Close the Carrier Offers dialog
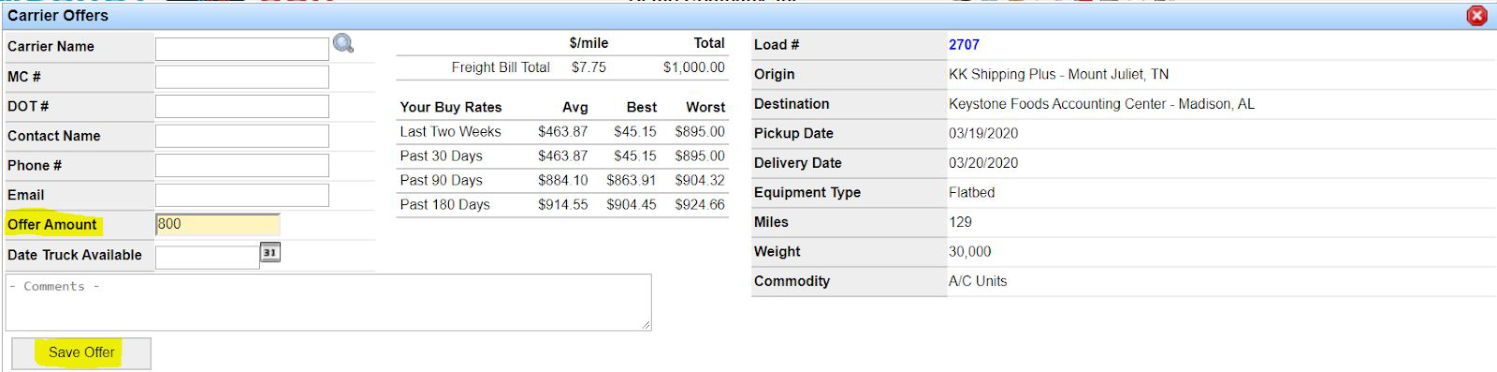 click(x=1476, y=16)
